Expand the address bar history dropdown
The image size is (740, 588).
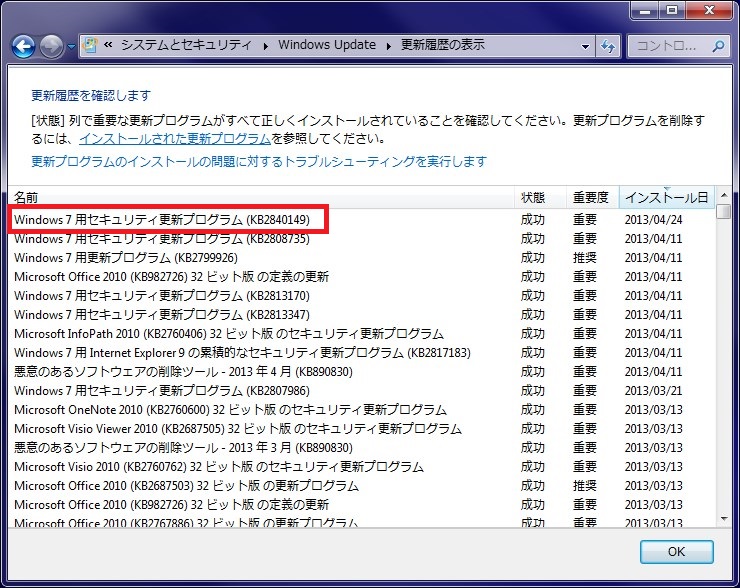tap(586, 46)
